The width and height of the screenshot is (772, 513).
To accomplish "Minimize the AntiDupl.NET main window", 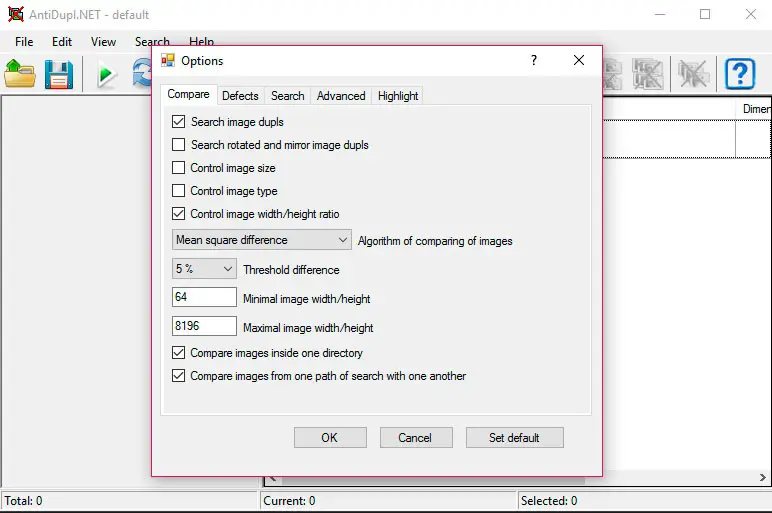I will 660,14.
